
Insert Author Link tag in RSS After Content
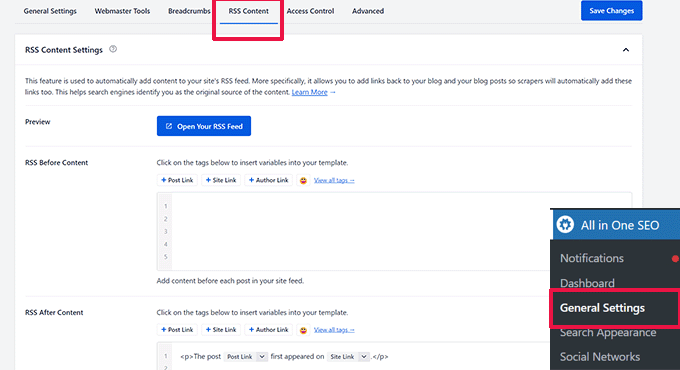tap(268, 330)
